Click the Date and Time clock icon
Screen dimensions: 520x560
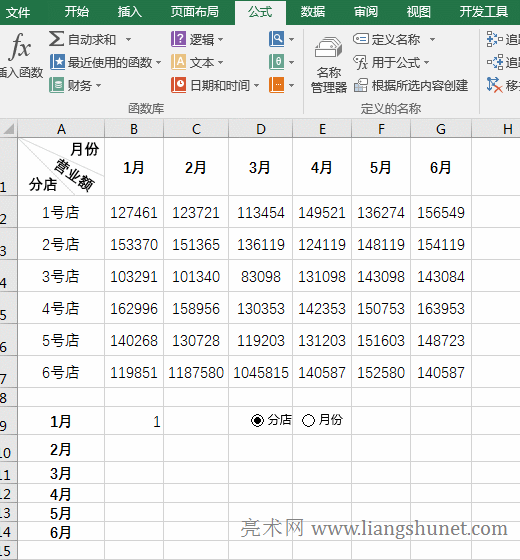pos(179,85)
